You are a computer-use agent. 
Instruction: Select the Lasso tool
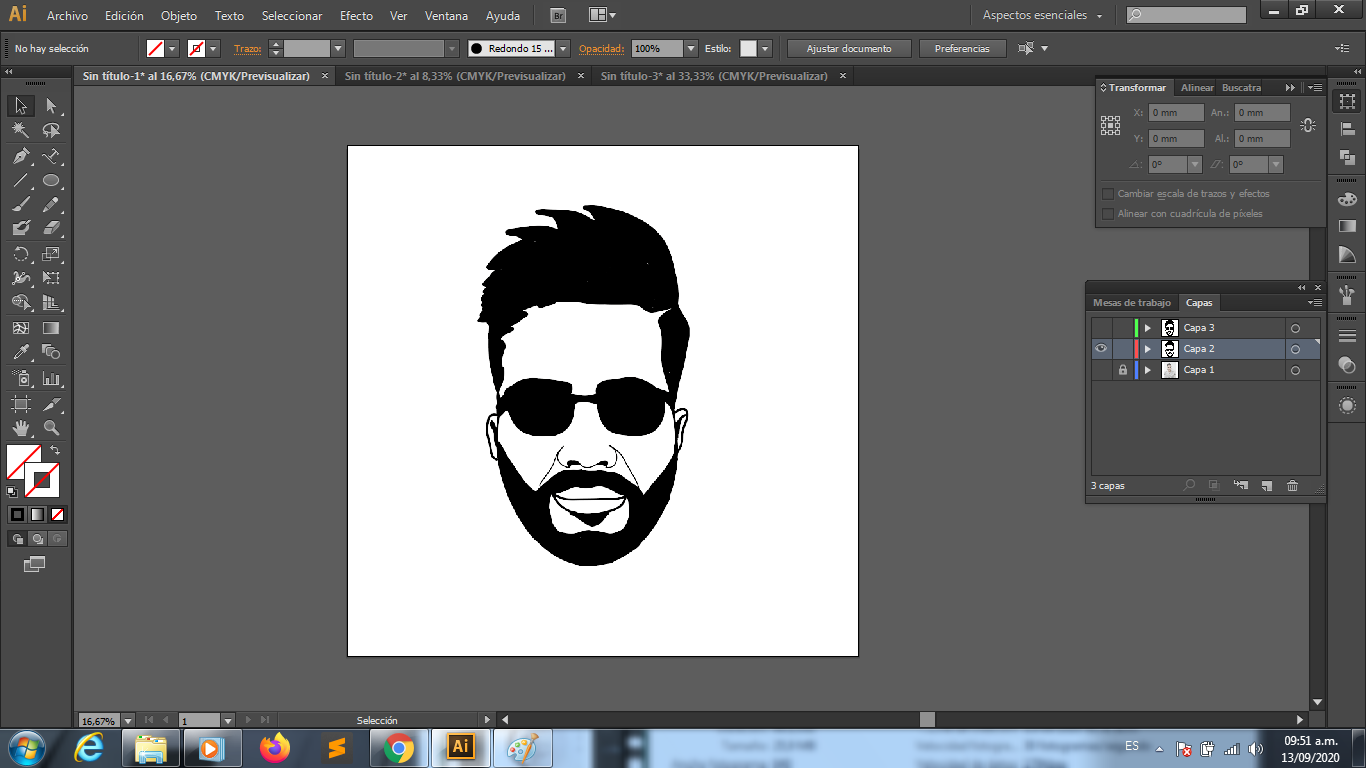(51, 130)
